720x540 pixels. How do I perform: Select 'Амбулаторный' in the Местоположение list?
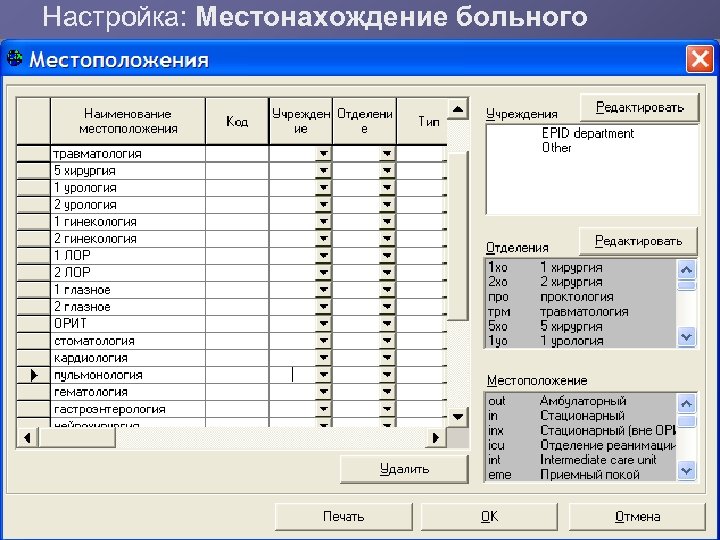click(x=581, y=401)
